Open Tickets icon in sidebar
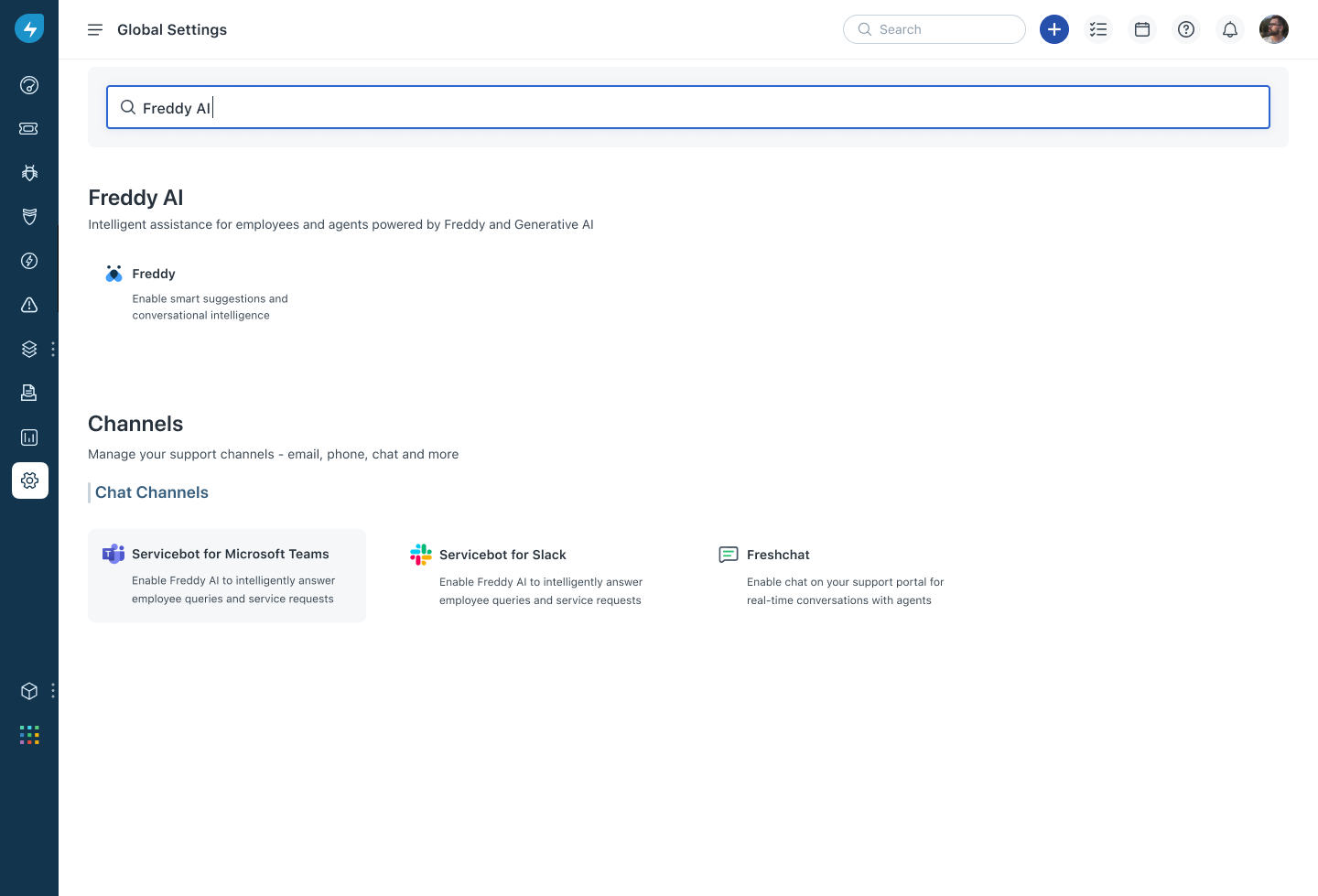This screenshot has width=1318, height=896. click(29, 129)
